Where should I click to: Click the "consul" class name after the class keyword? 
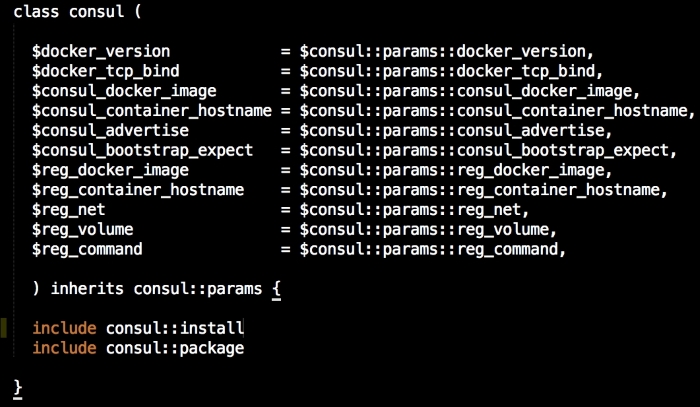[97, 11]
